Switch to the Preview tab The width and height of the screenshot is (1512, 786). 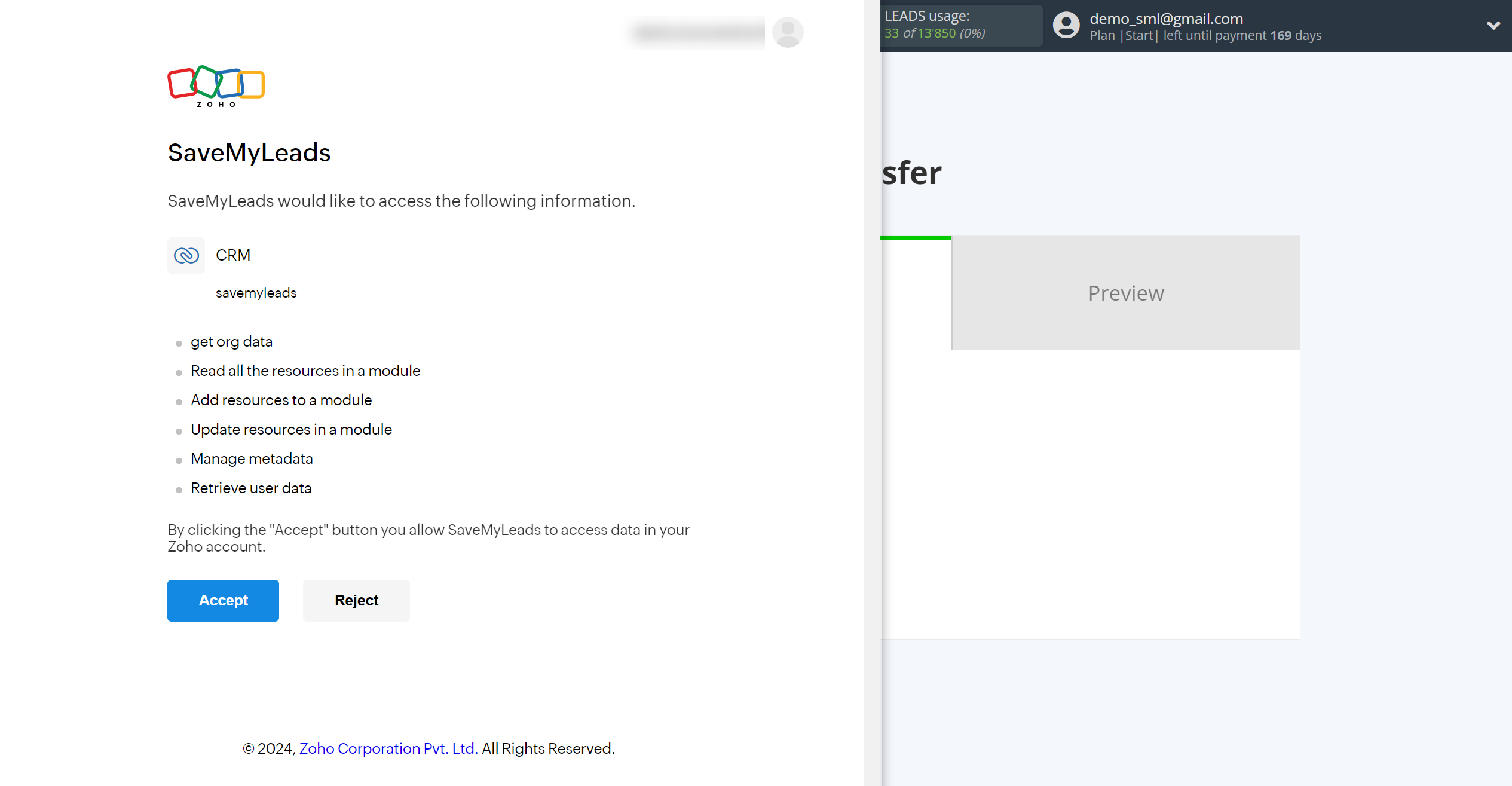(1126, 293)
